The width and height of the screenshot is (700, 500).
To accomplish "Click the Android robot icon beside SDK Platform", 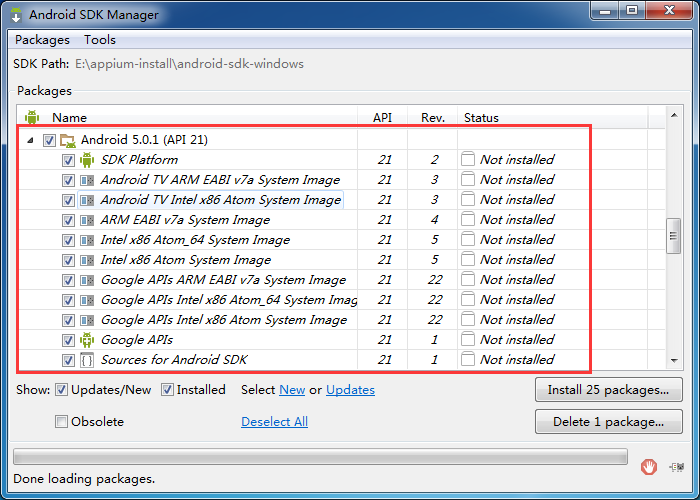I will pyautogui.click(x=87, y=160).
